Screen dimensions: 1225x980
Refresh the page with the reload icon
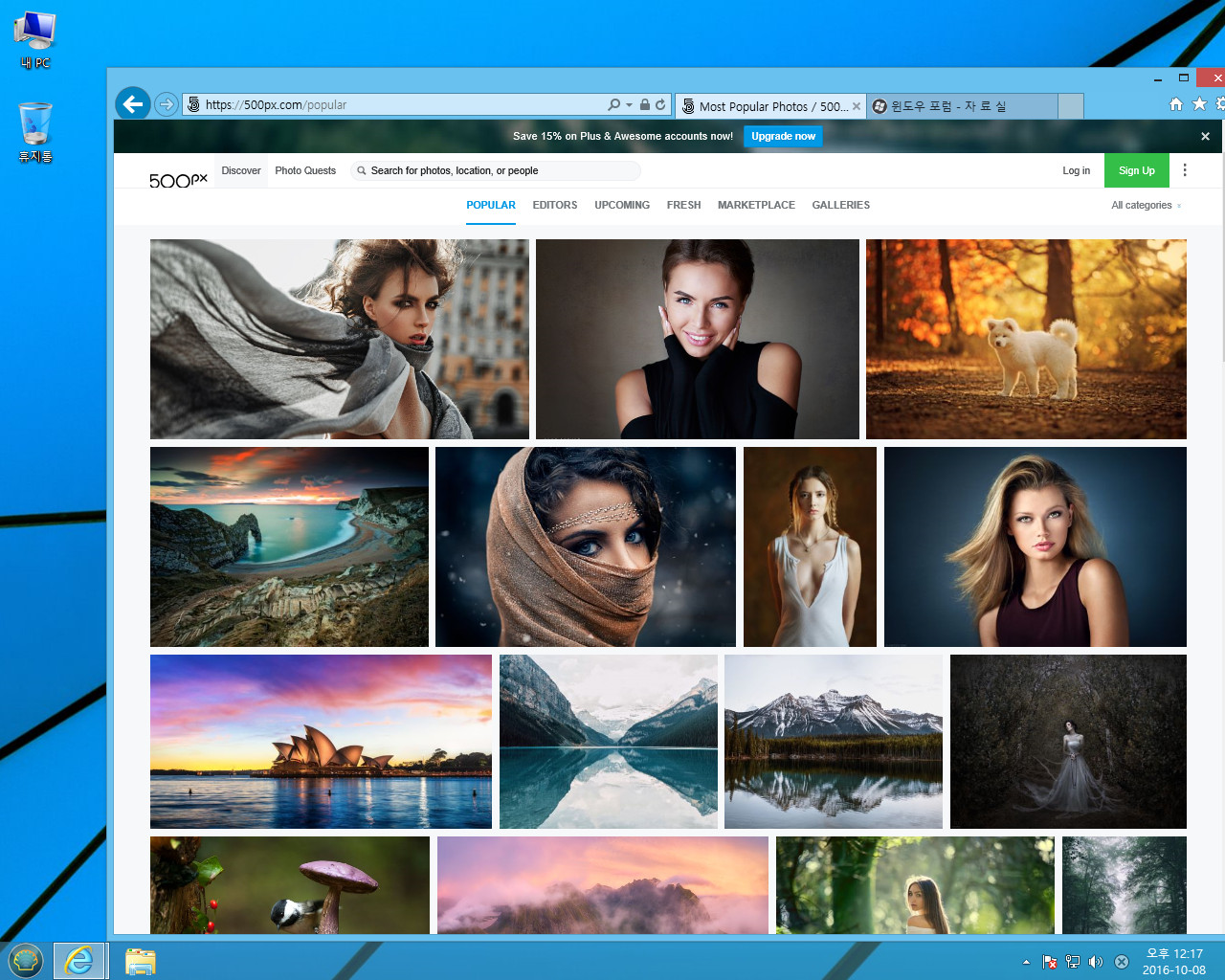660,104
